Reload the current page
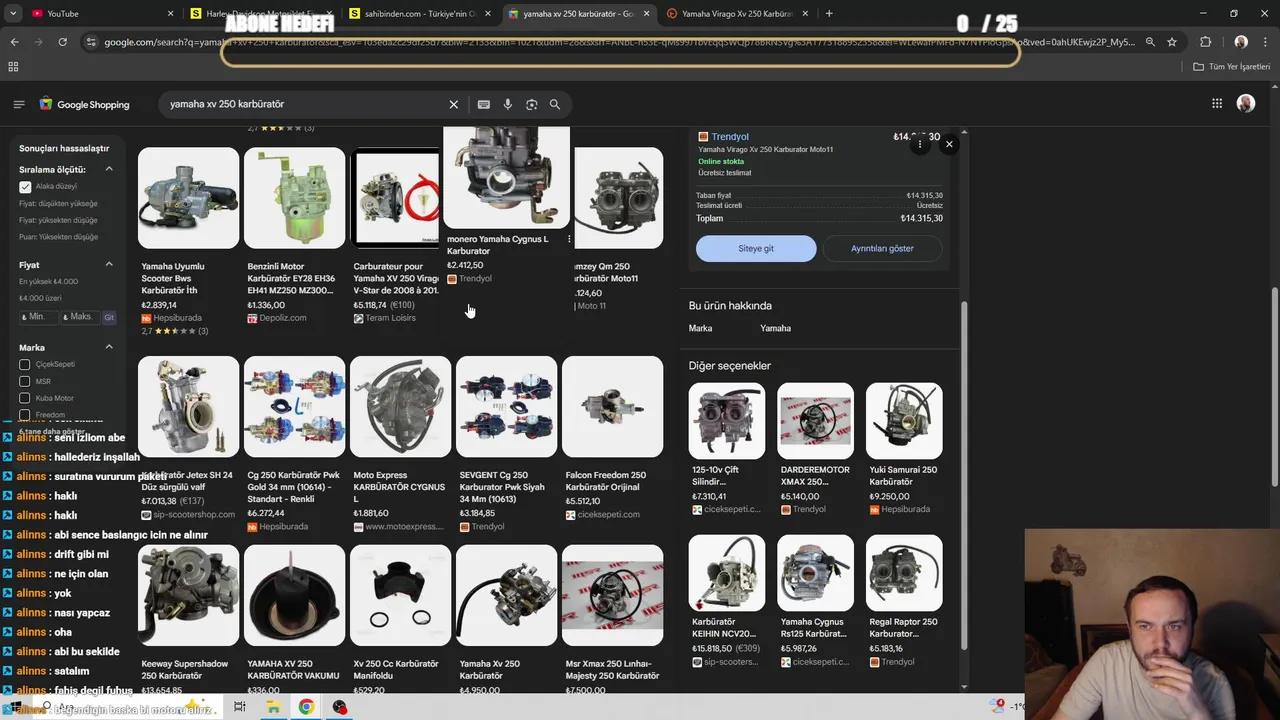The image size is (1280, 720). 62,42
